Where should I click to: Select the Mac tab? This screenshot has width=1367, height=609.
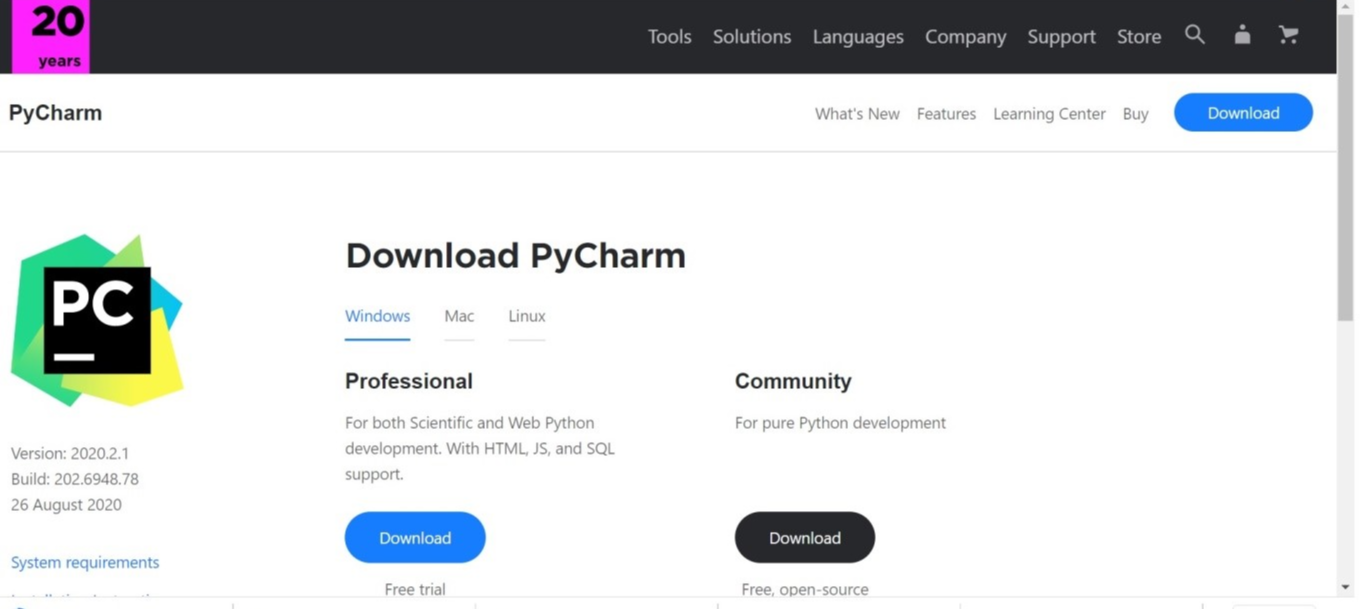(459, 316)
